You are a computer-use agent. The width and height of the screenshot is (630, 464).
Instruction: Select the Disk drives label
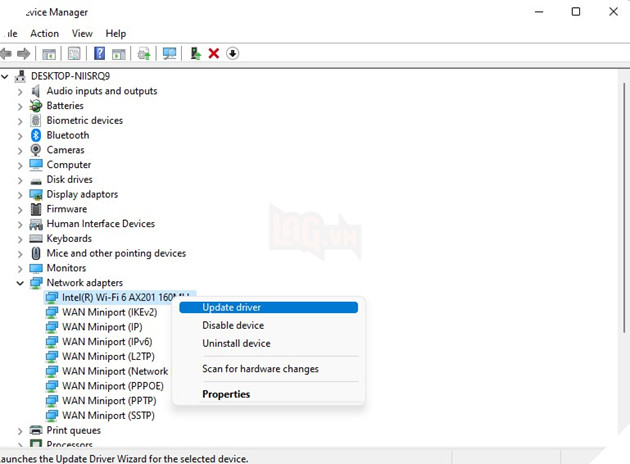(70, 180)
